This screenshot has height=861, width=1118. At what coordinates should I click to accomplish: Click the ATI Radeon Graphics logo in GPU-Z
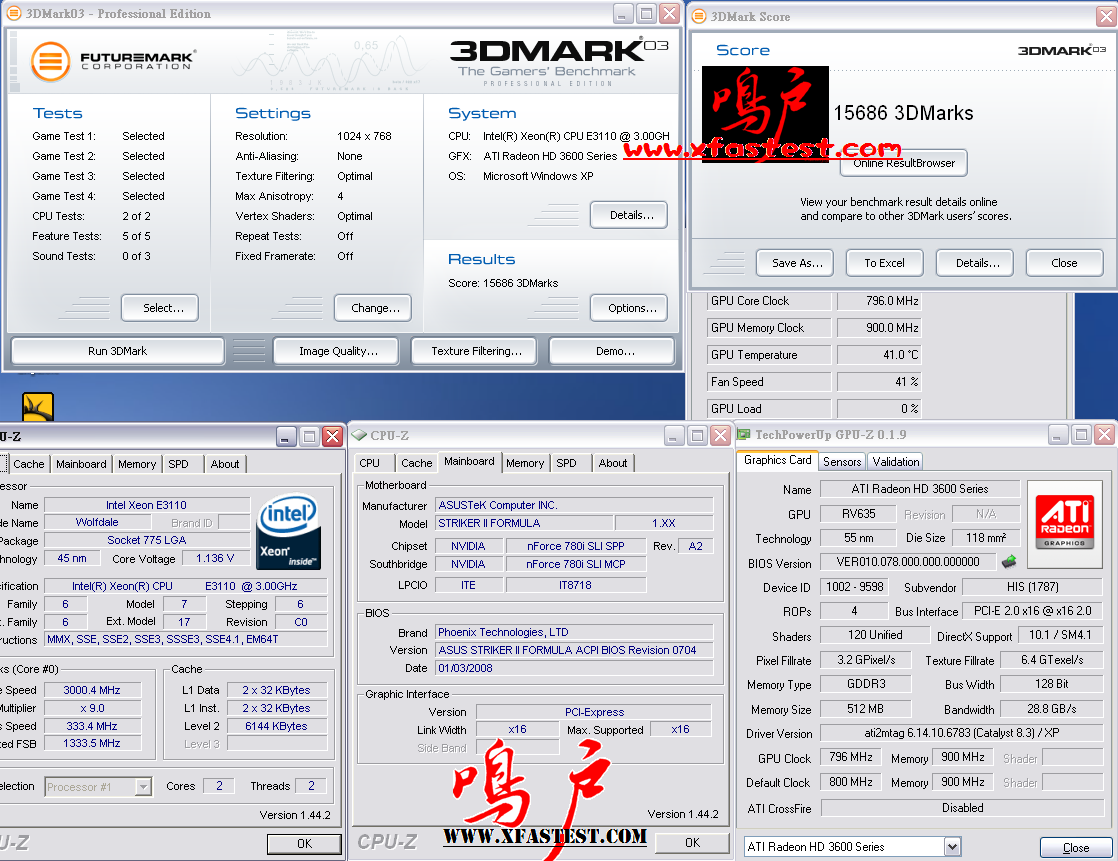[1065, 522]
